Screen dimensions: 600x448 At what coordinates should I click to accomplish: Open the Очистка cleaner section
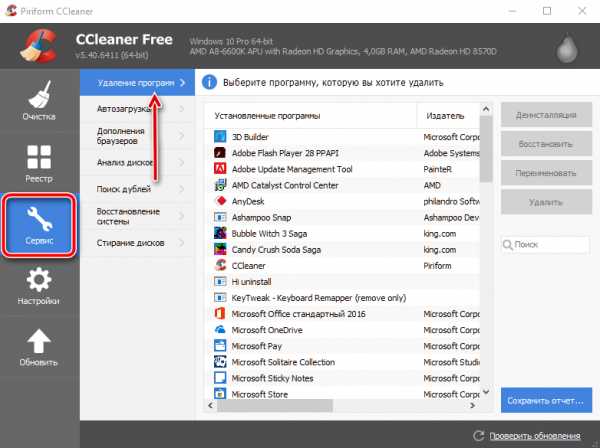click(39, 100)
